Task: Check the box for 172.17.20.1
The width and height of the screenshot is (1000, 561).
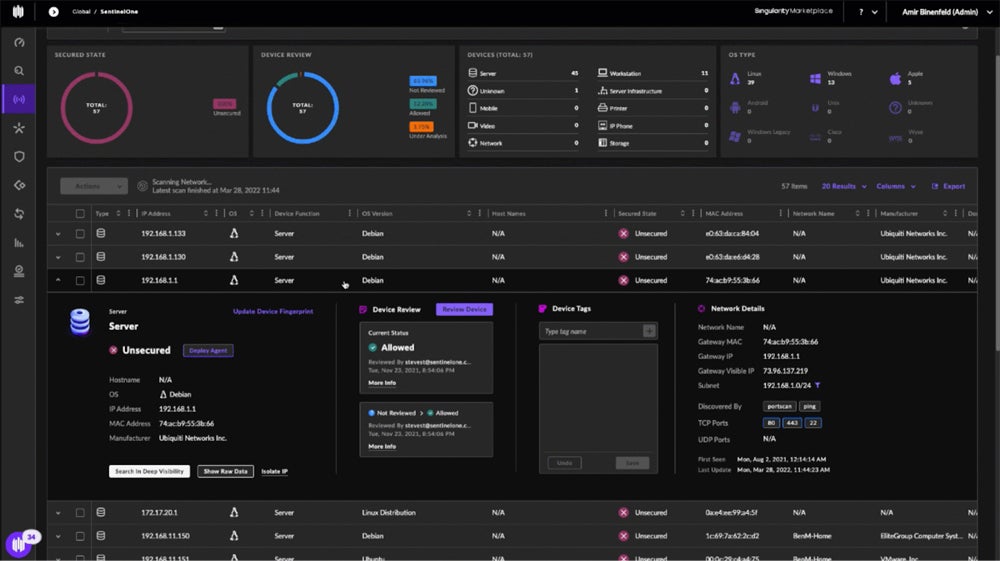Action: (80, 513)
